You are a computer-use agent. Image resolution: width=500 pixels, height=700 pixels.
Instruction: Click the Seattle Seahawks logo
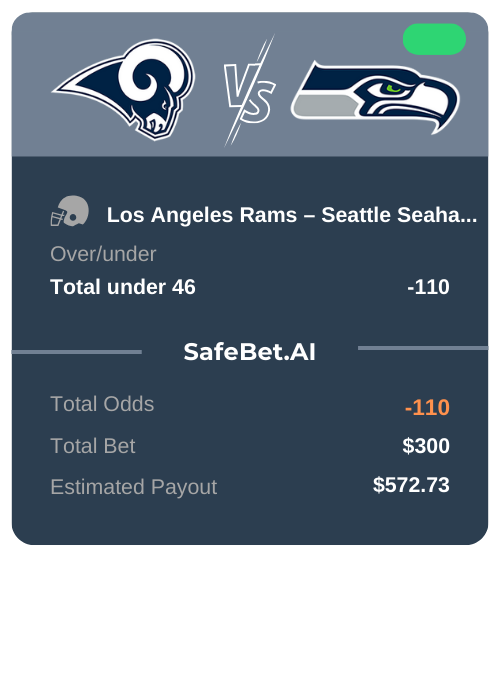[x=375, y=97]
